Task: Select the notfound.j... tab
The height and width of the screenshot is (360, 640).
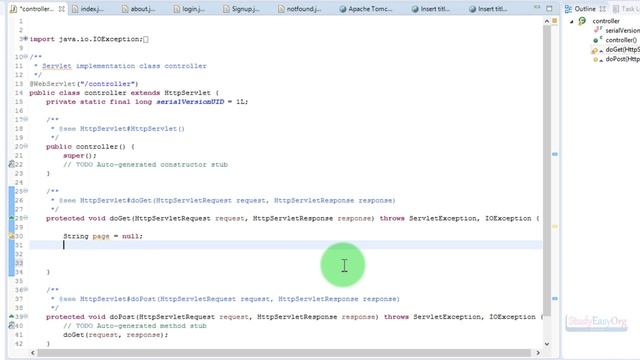Action: (x=299, y=9)
